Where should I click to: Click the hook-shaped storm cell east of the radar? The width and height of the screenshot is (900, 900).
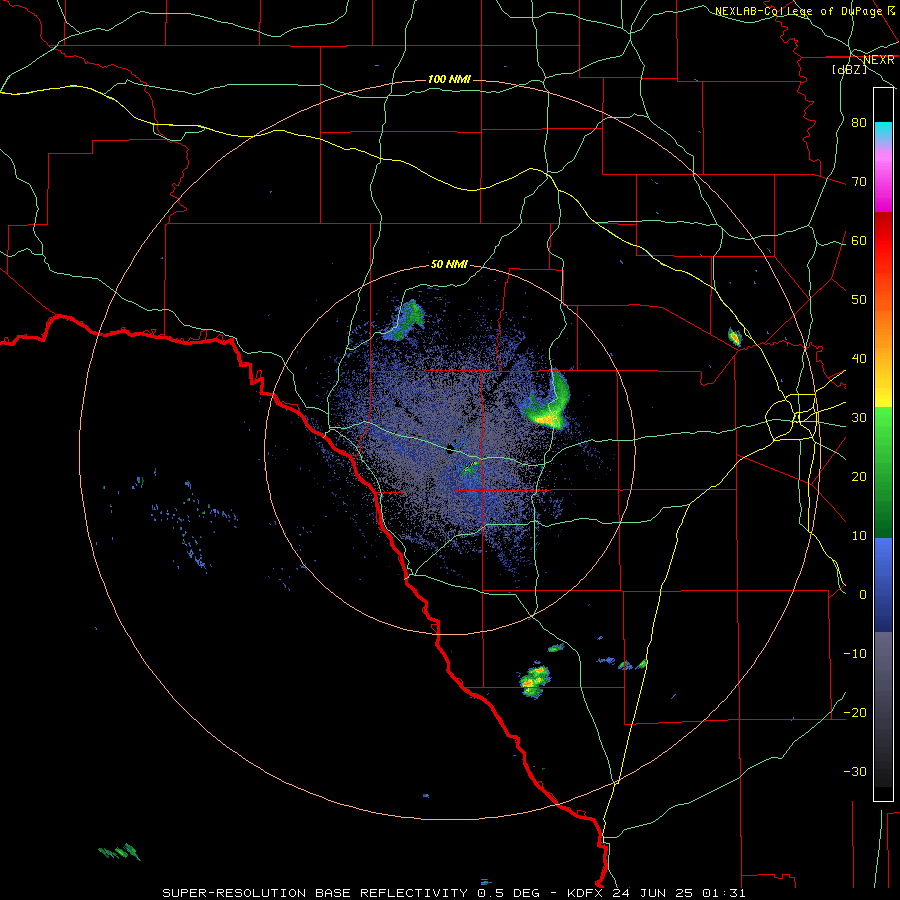point(546,402)
